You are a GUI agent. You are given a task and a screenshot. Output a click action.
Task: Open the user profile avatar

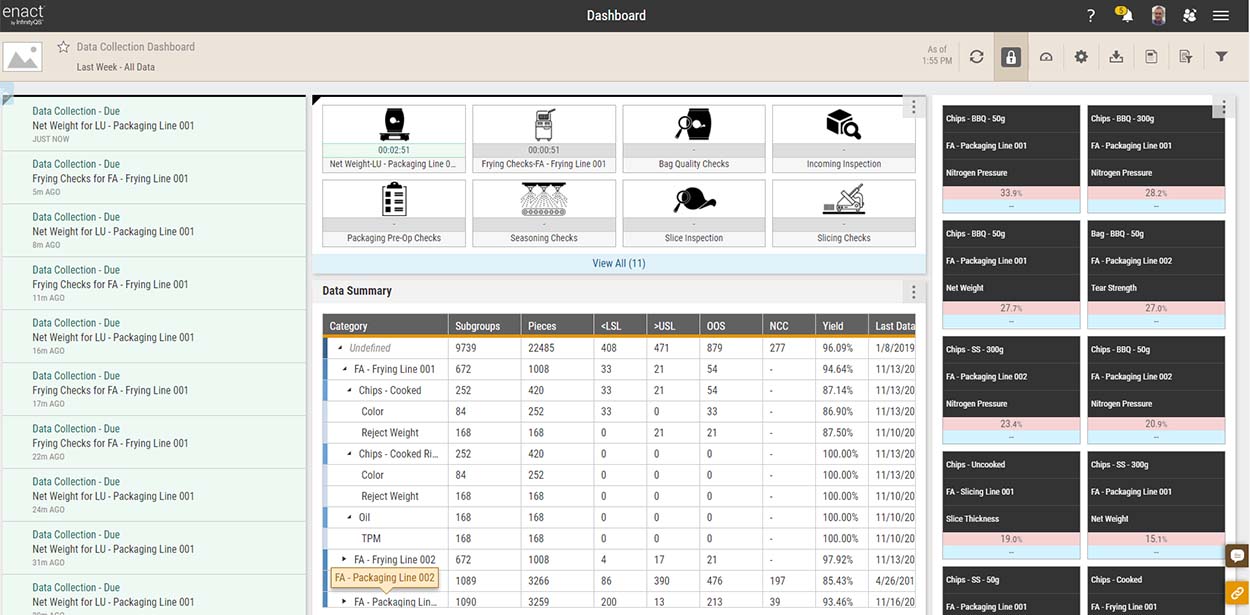click(1158, 15)
